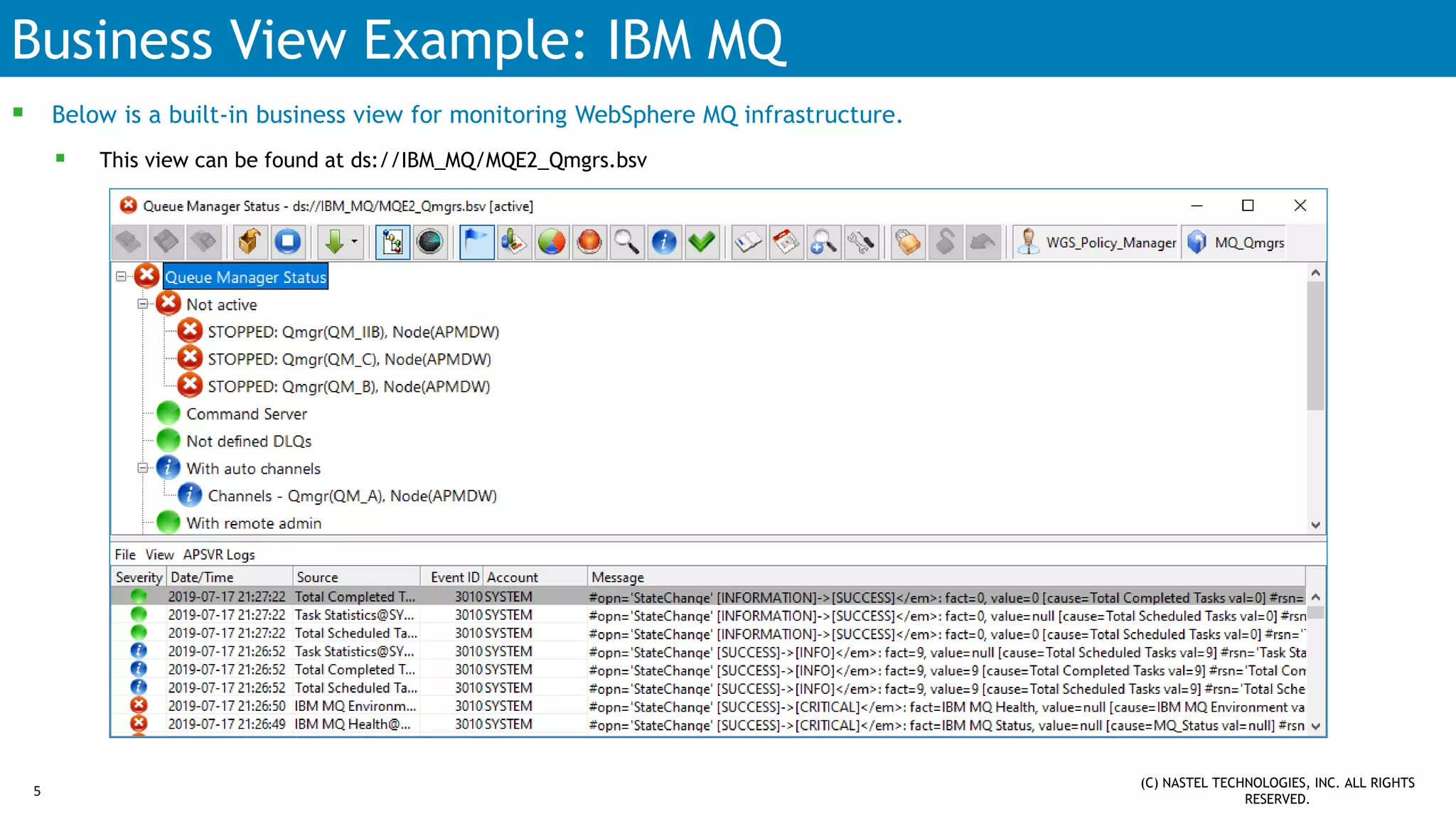Sort by the Account column header
Screen dimensions: 1456x819
[536, 577]
